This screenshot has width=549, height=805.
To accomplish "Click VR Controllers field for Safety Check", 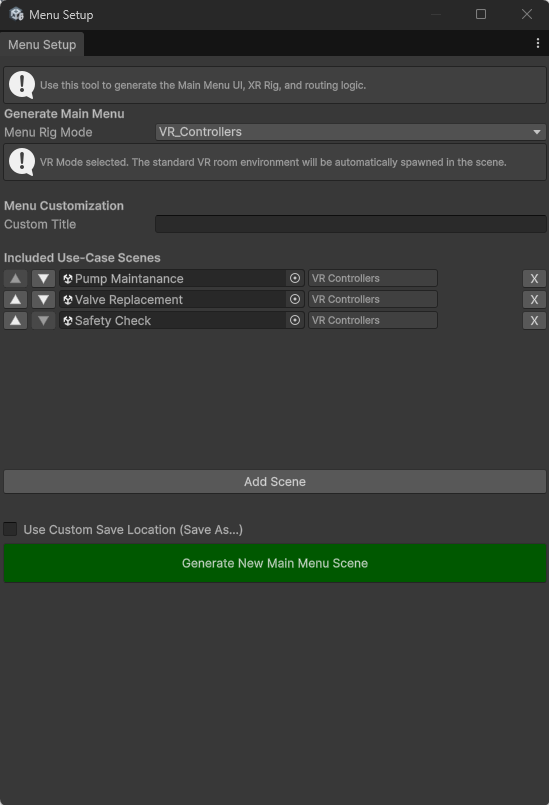I will [x=373, y=320].
